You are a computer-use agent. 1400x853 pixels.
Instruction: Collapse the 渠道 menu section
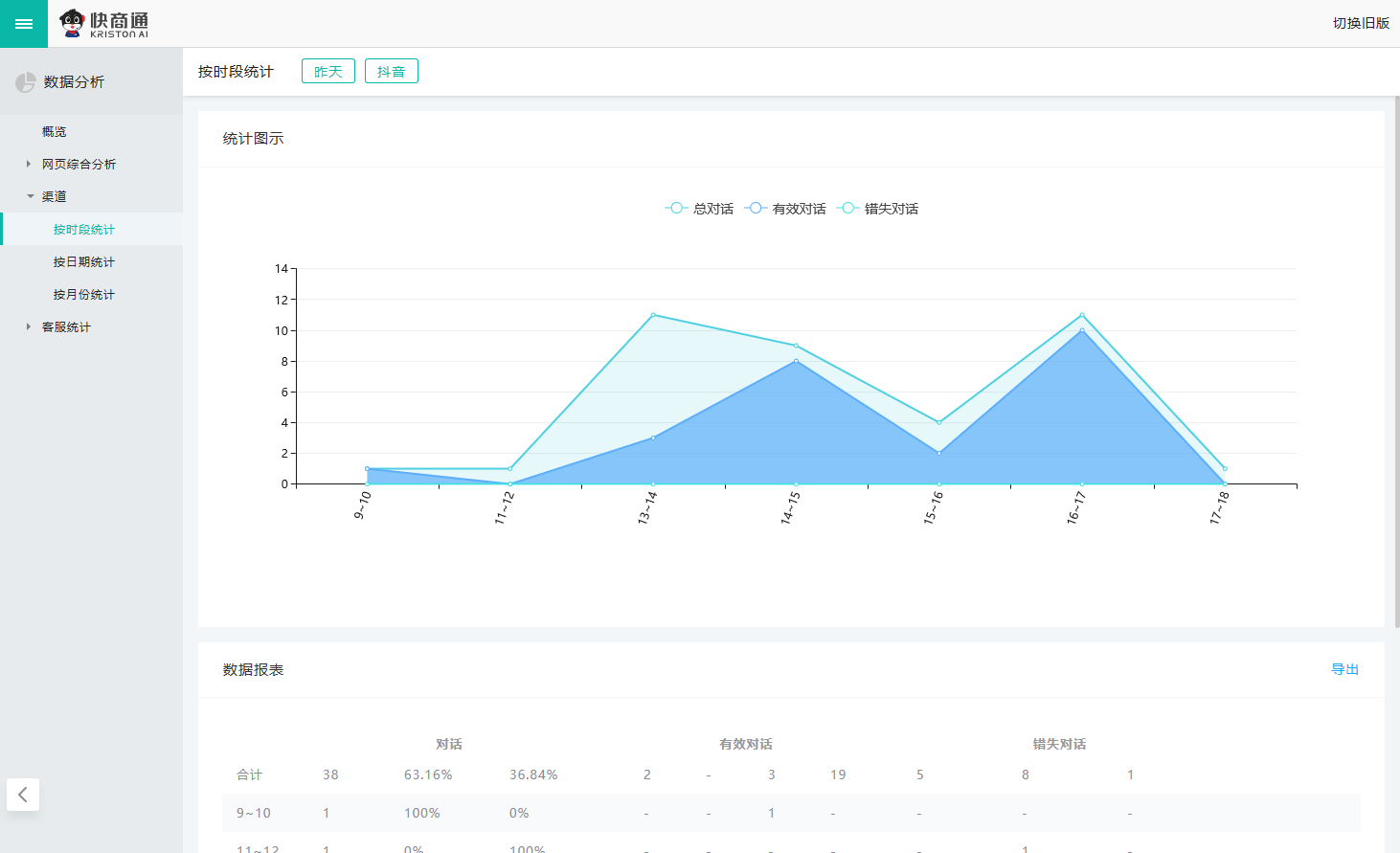tap(54, 197)
